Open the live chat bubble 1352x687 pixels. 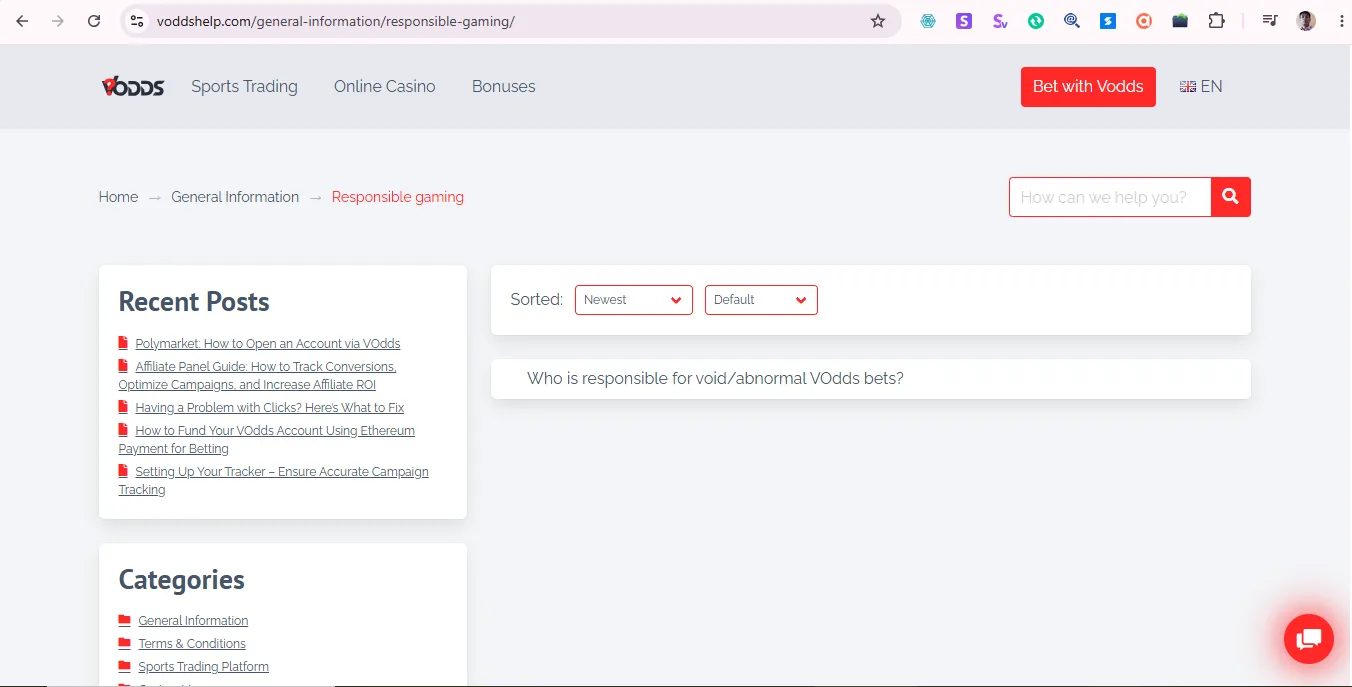coord(1308,638)
